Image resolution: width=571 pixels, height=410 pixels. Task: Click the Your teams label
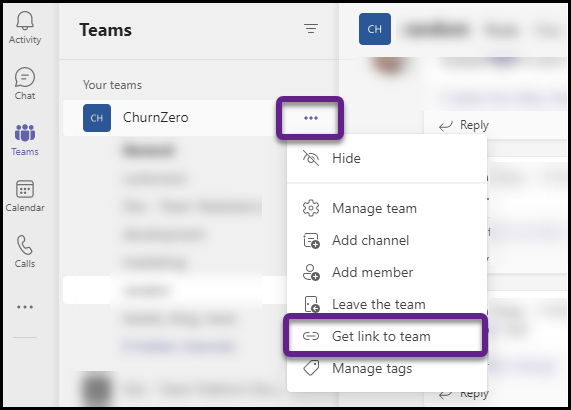[x=112, y=85]
